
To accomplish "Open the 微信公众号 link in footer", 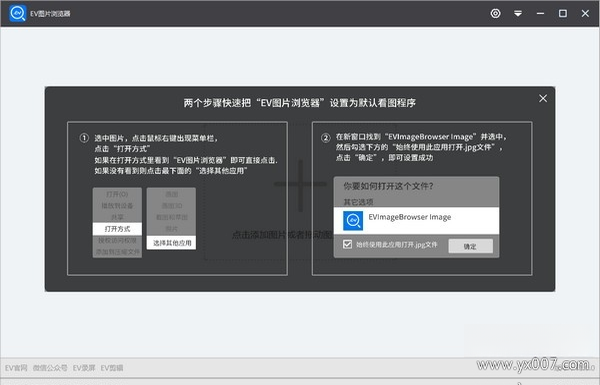I will pos(50,368).
